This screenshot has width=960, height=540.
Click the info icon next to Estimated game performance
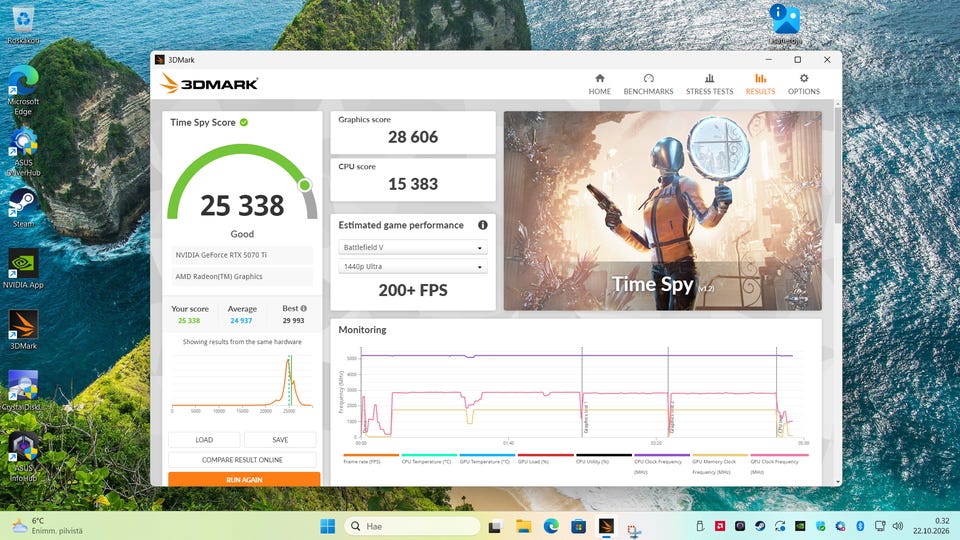click(x=482, y=225)
